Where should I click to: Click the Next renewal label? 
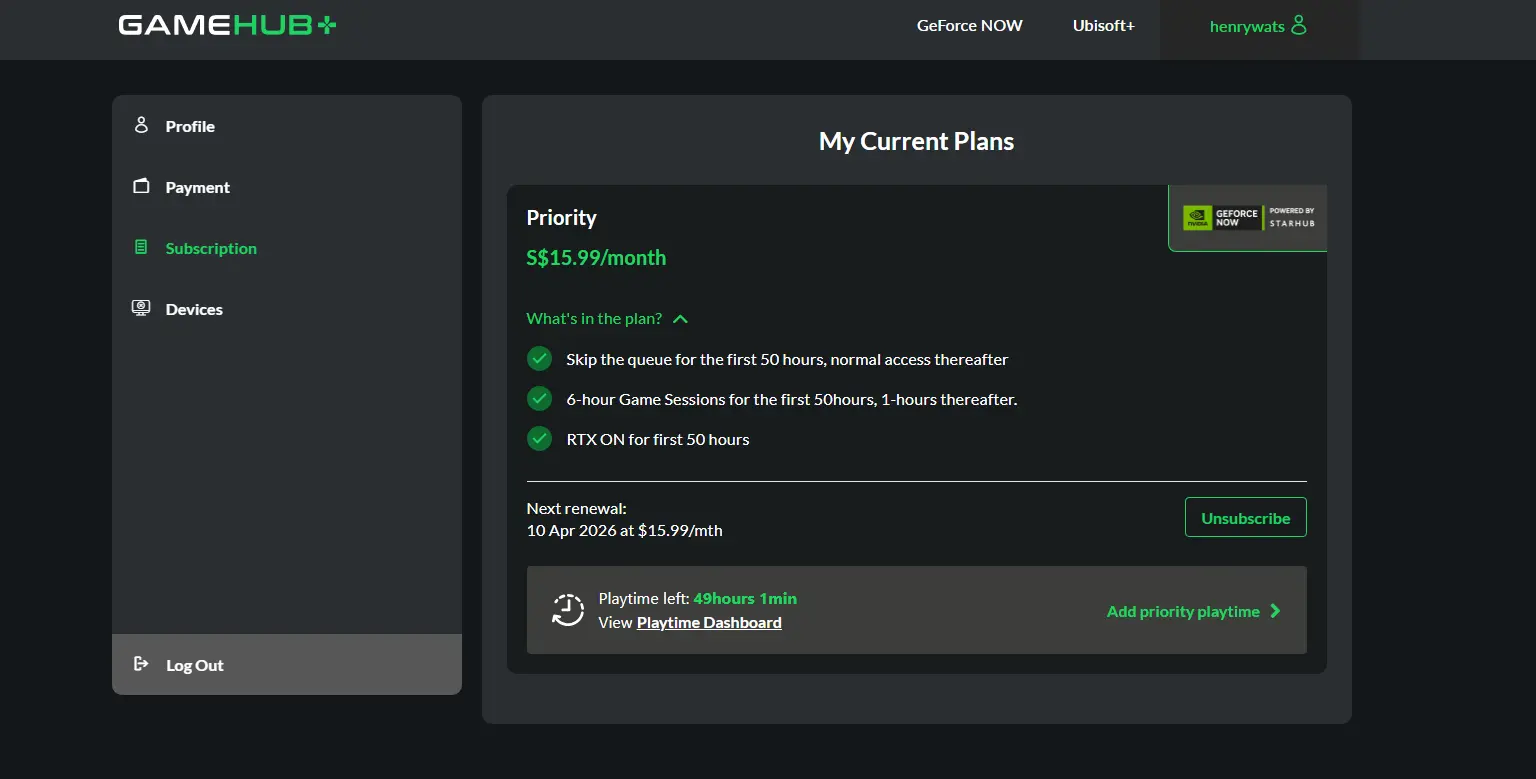click(x=577, y=508)
